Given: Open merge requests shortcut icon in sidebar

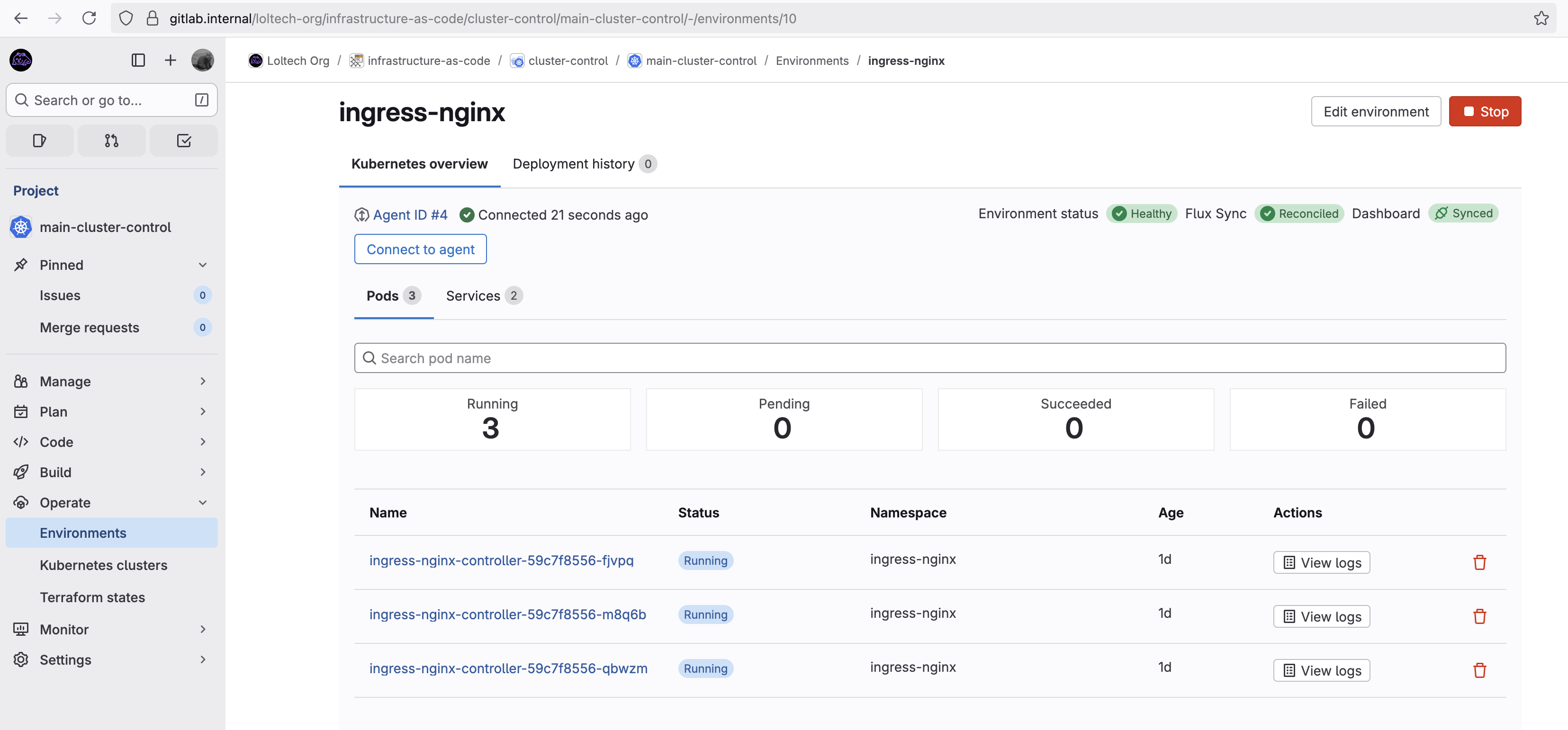Looking at the screenshot, I should 111,141.
